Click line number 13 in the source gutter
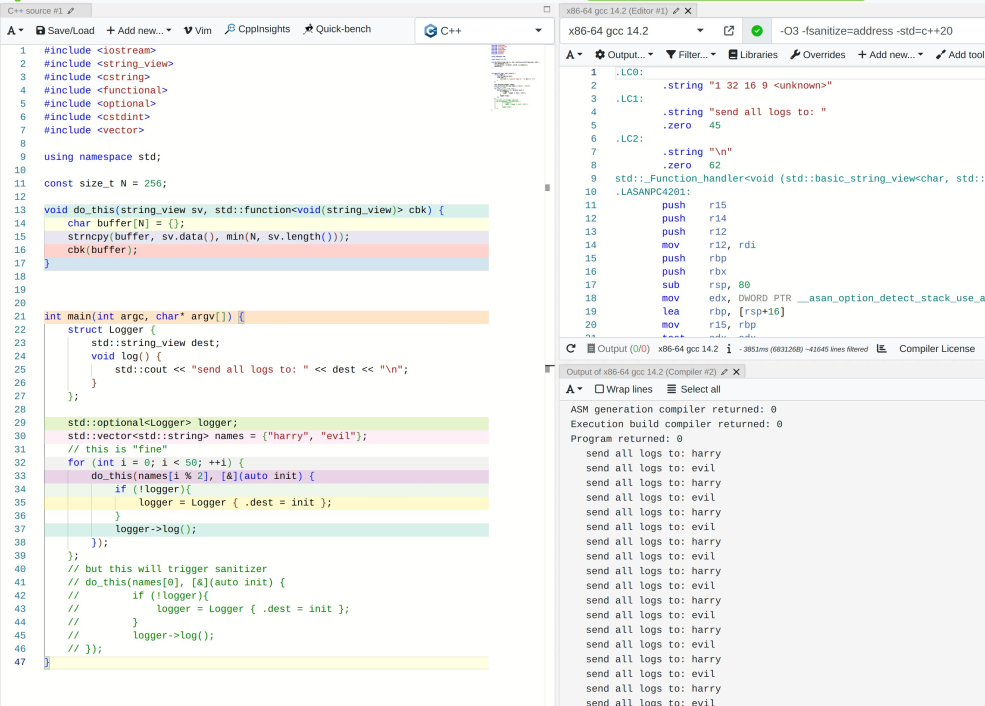This screenshot has height=706, width=985. 20,210
